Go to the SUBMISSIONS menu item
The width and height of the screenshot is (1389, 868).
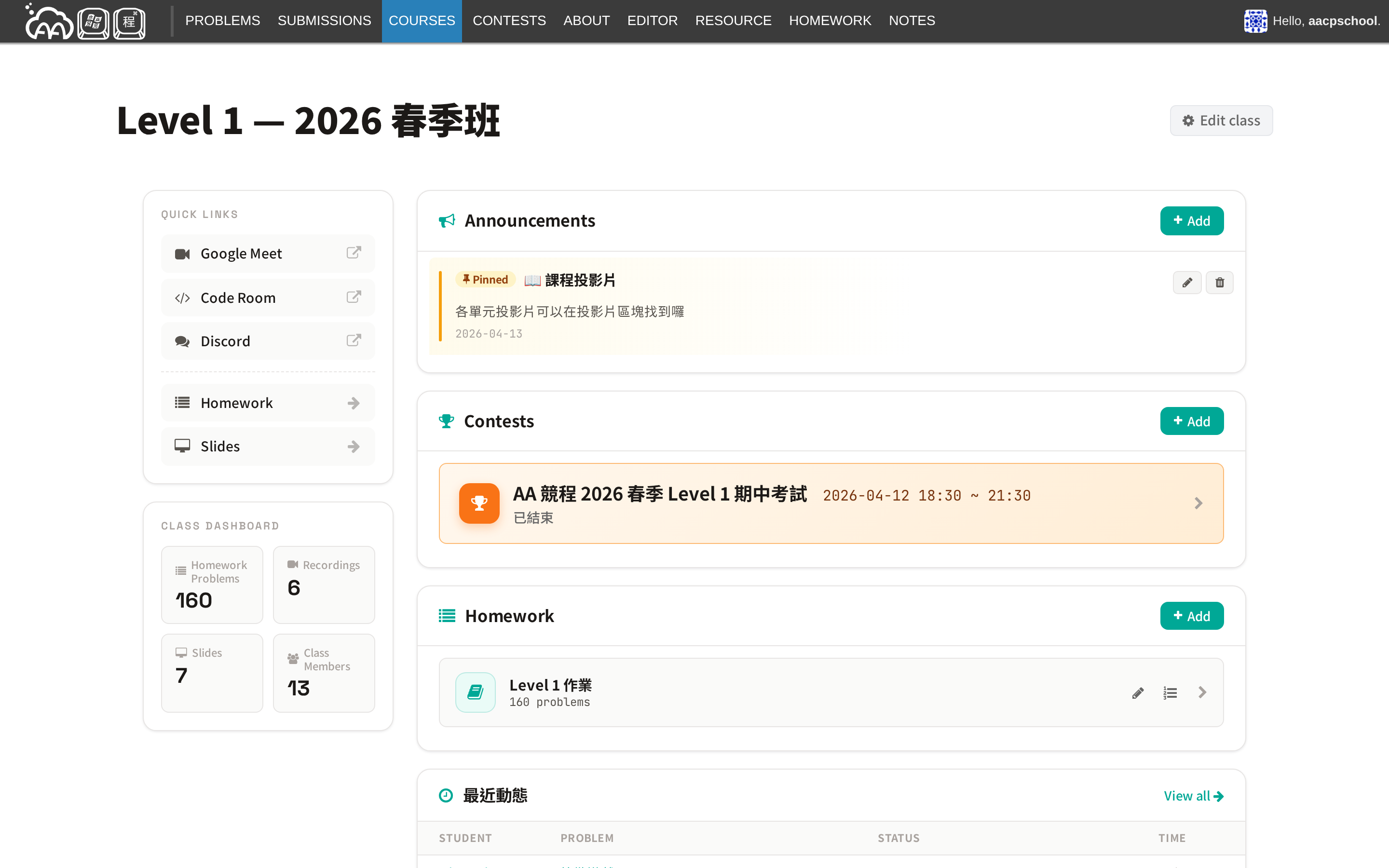click(x=324, y=21)
